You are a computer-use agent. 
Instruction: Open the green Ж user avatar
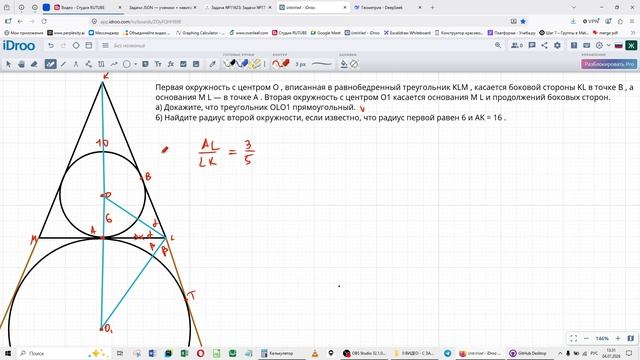(x=631, y=45)
